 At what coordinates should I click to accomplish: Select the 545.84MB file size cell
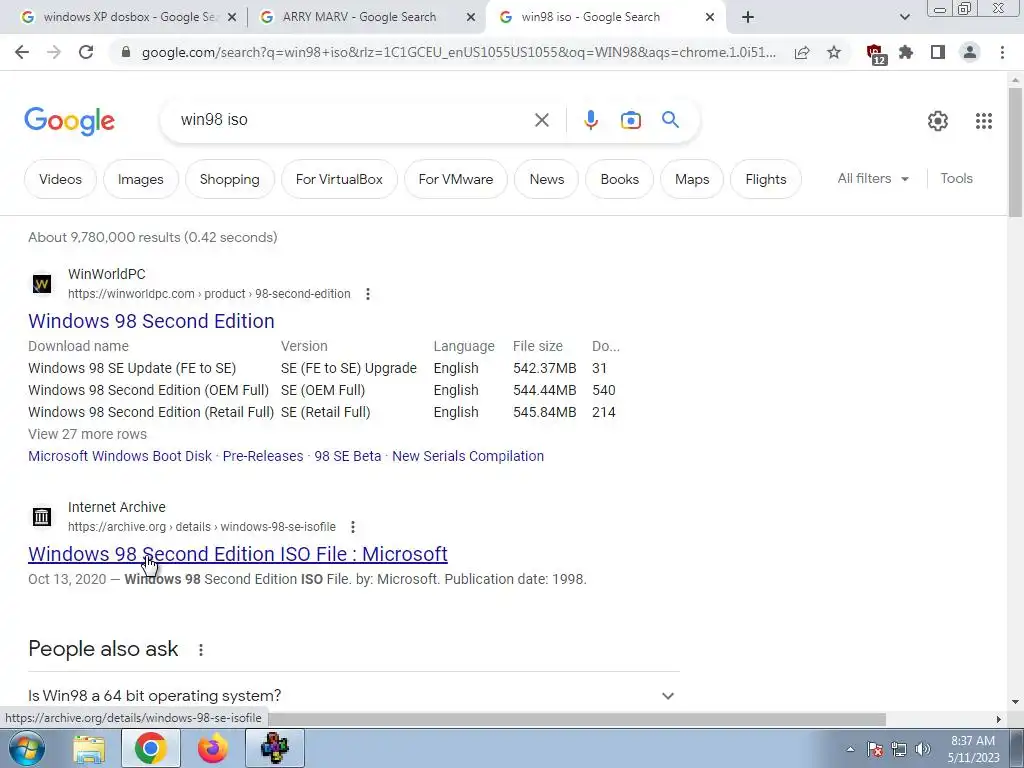point(545,412)
